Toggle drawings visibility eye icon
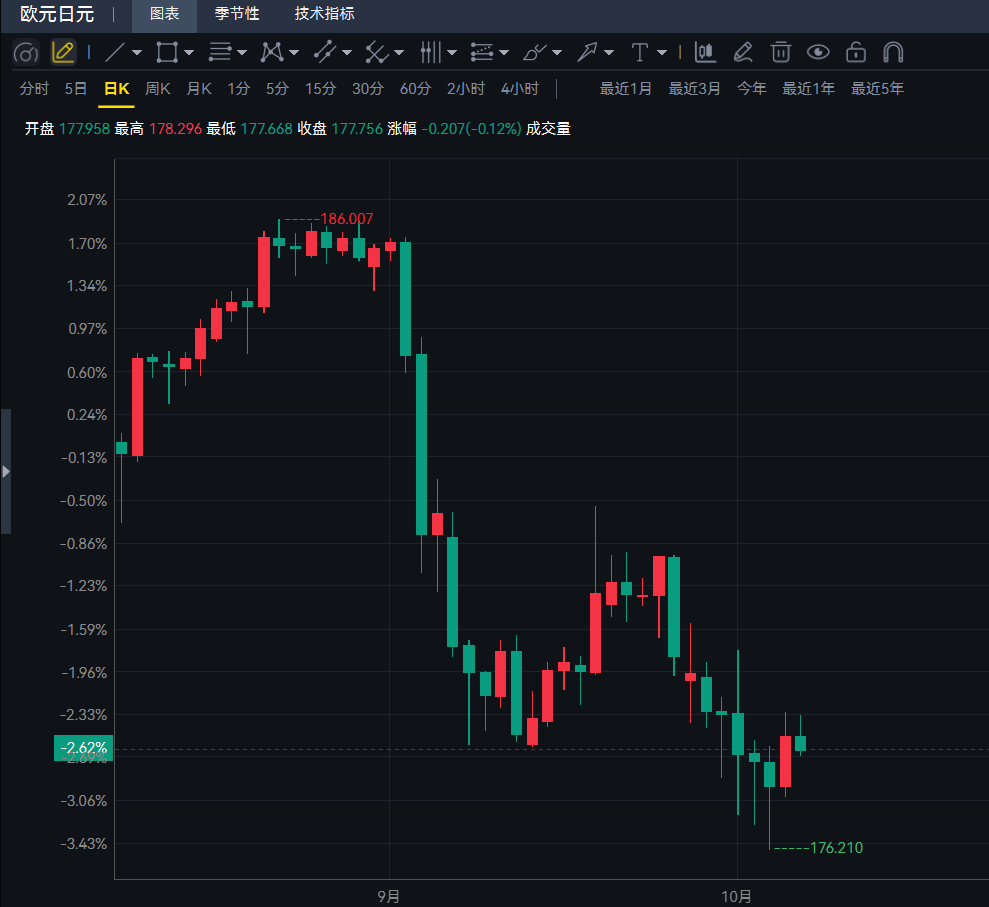Viewport: 989px width, 907px height. point(818,52)
